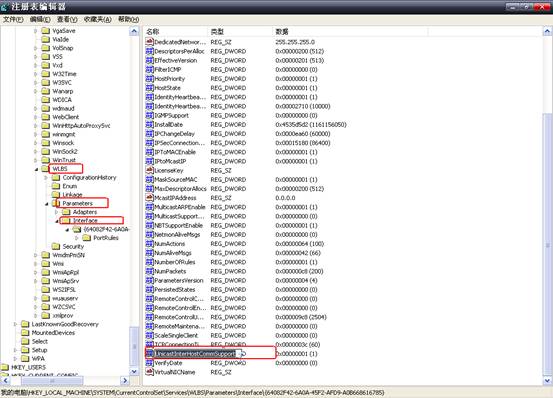This screenshot has height=398, width=553.
Task: Expand the ConfigurationHistory tree node
Action: pyautogui.click(x=47, y=178)
